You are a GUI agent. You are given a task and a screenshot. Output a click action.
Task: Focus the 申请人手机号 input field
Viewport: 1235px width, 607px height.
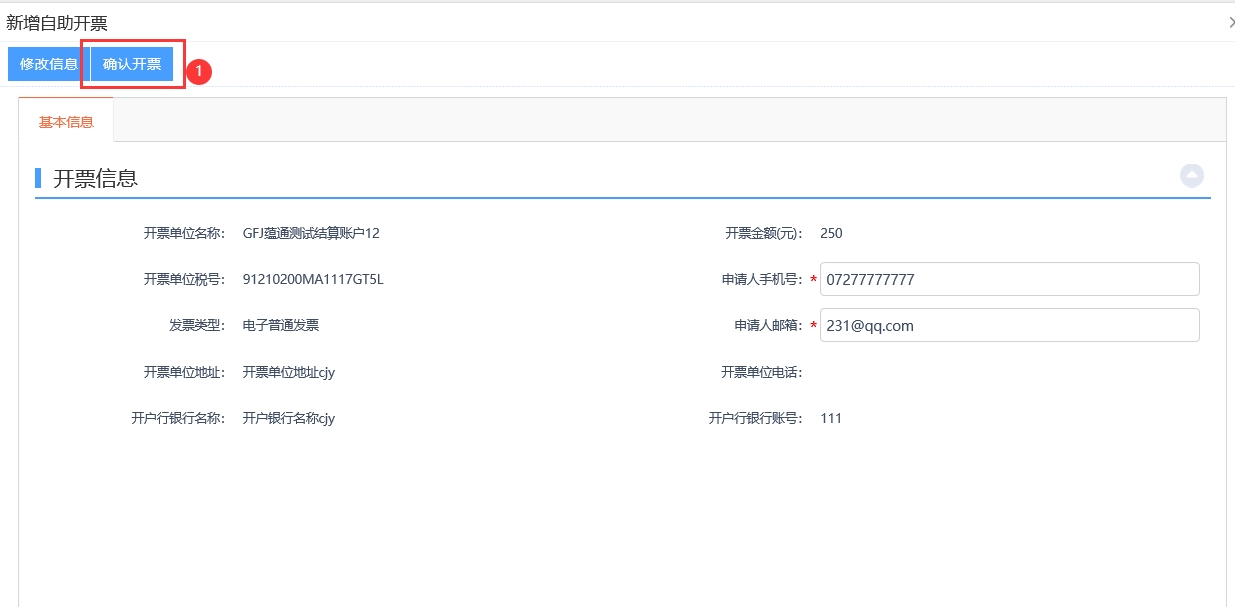pos(1008,280)
